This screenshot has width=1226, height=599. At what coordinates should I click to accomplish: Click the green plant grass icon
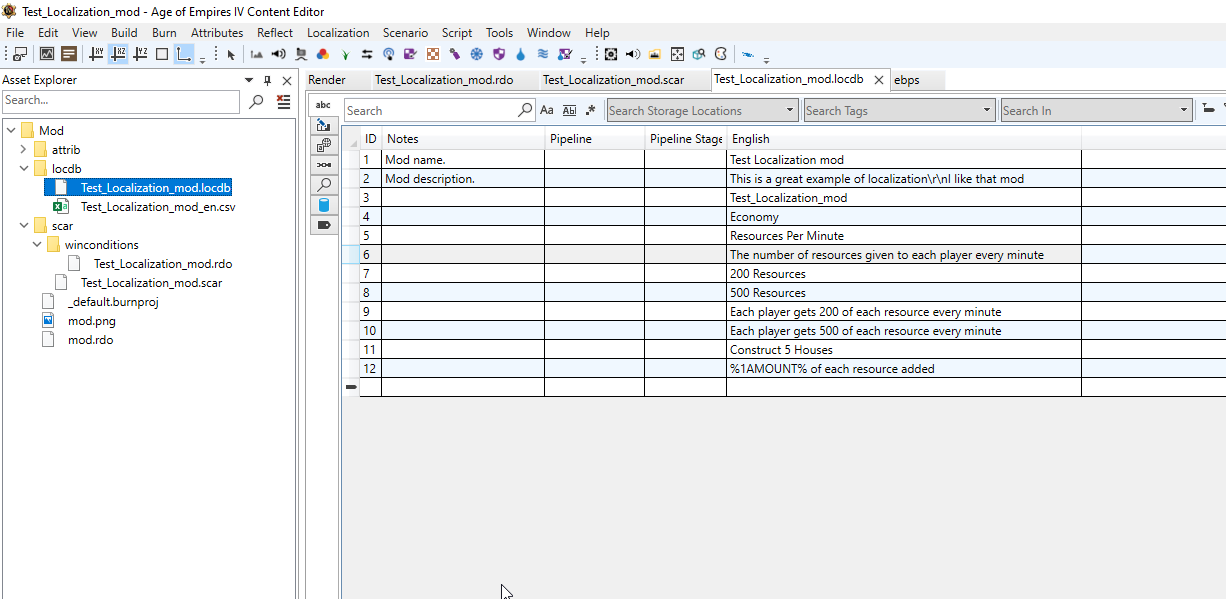coord(345,54)
